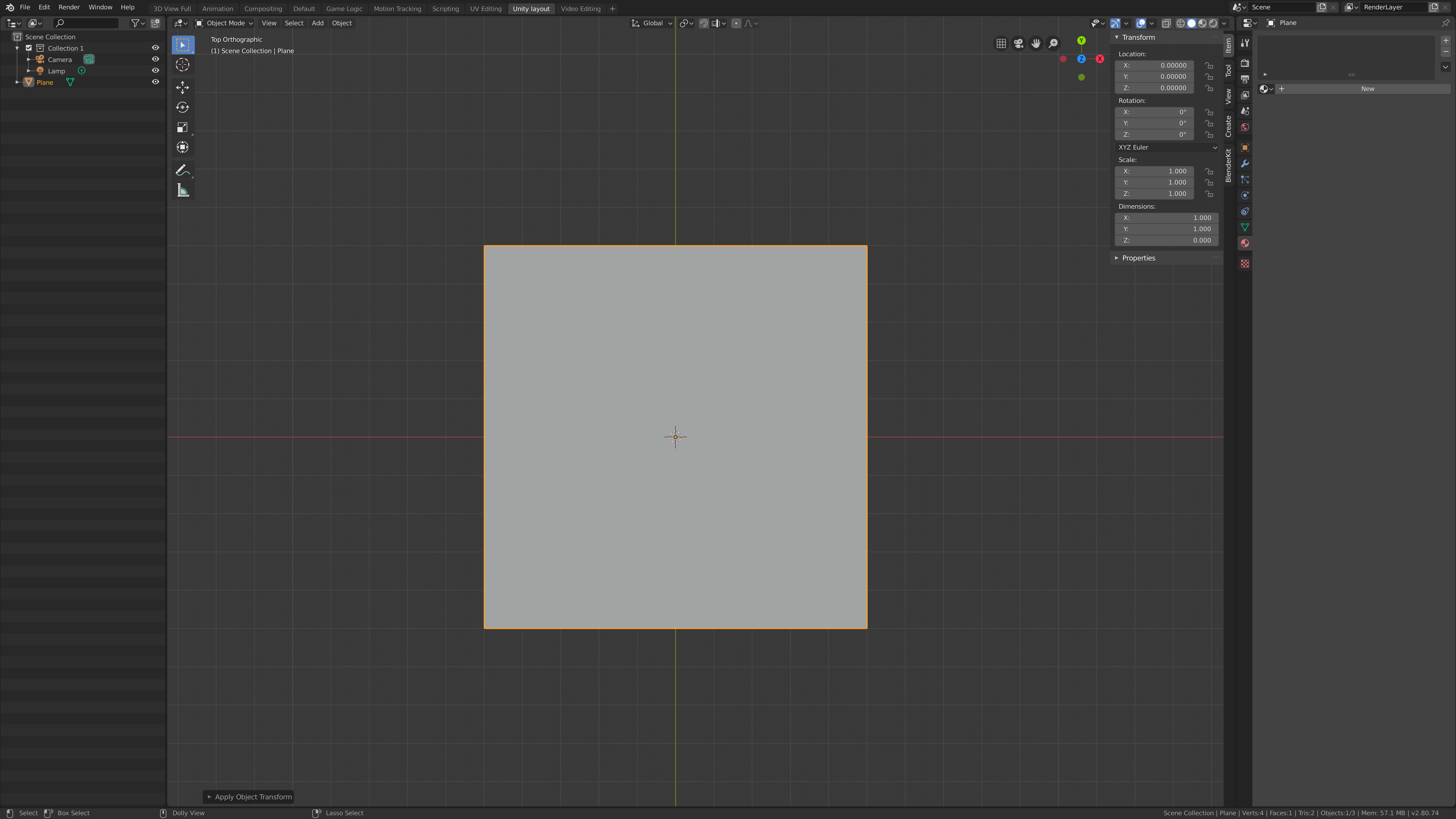
Task: Switch to UV Editing workspace tab
Action: 485,9
